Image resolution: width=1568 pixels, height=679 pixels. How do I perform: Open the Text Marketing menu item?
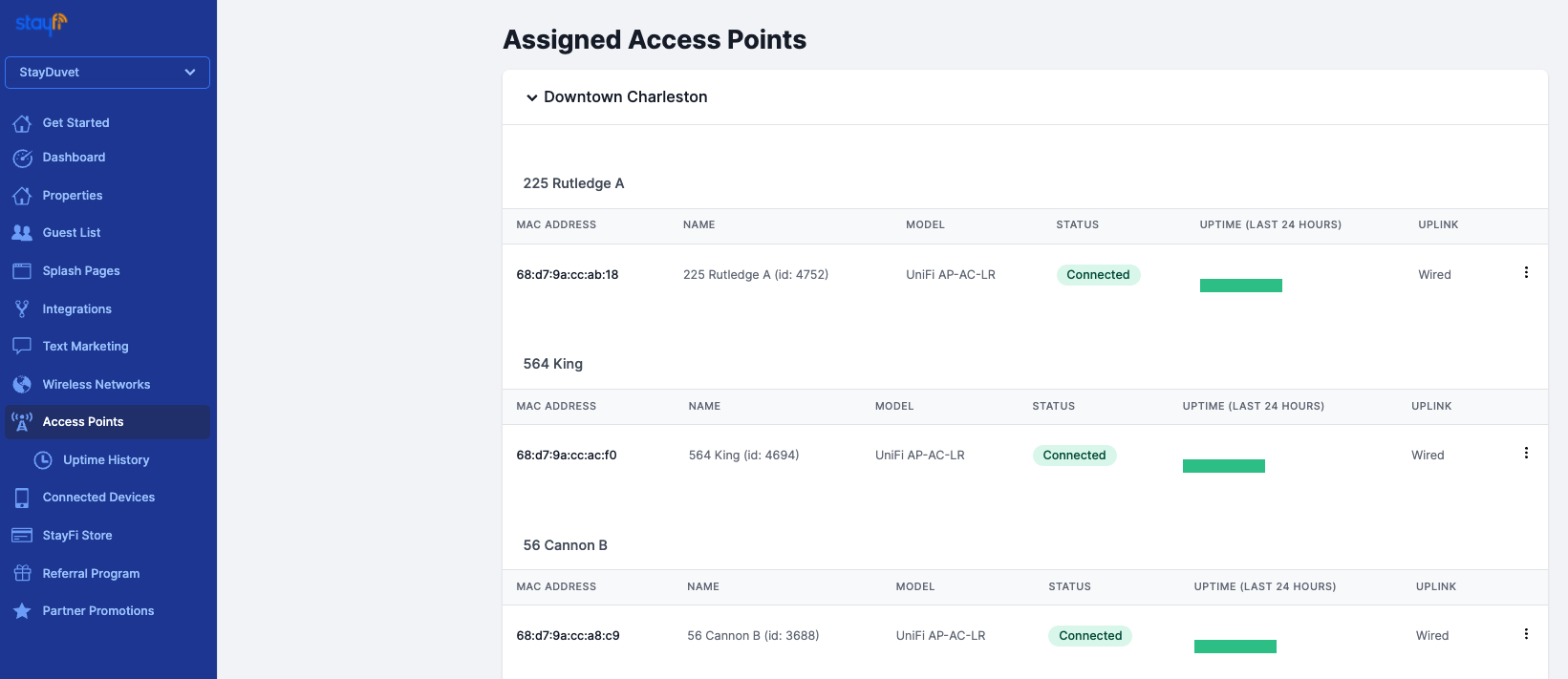click(x=85, y=347)
